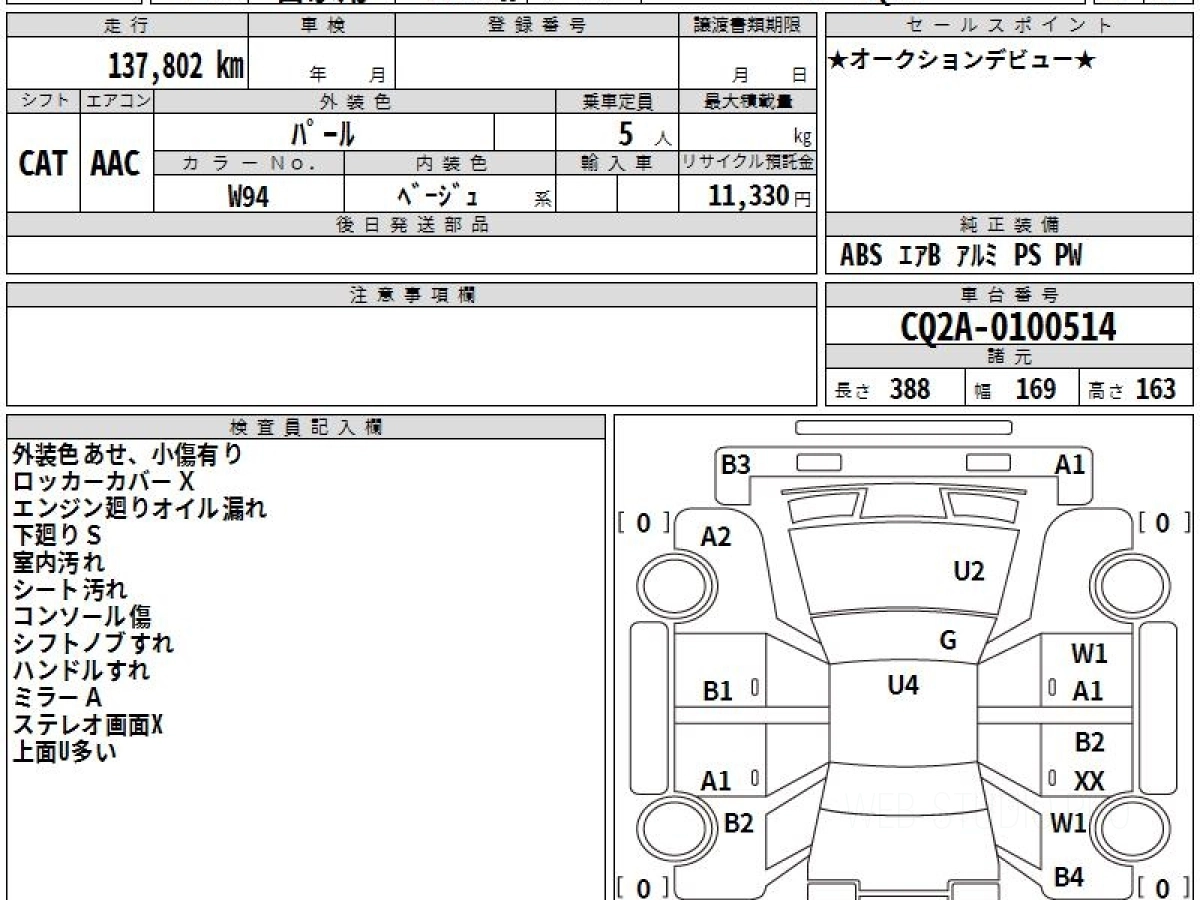Select the セールスポイント heading
Screen dimensions: 1200x900
click(1010, 25)
